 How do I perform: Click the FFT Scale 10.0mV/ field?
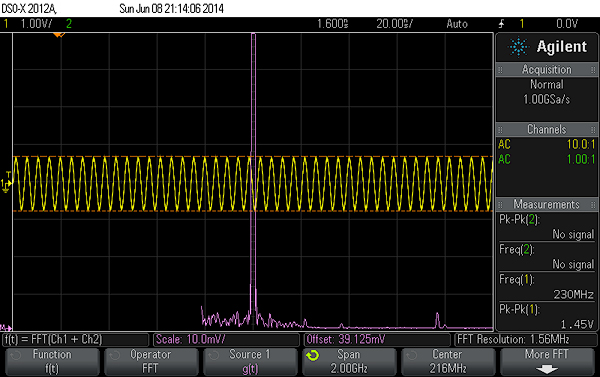(x=226, y=339)
